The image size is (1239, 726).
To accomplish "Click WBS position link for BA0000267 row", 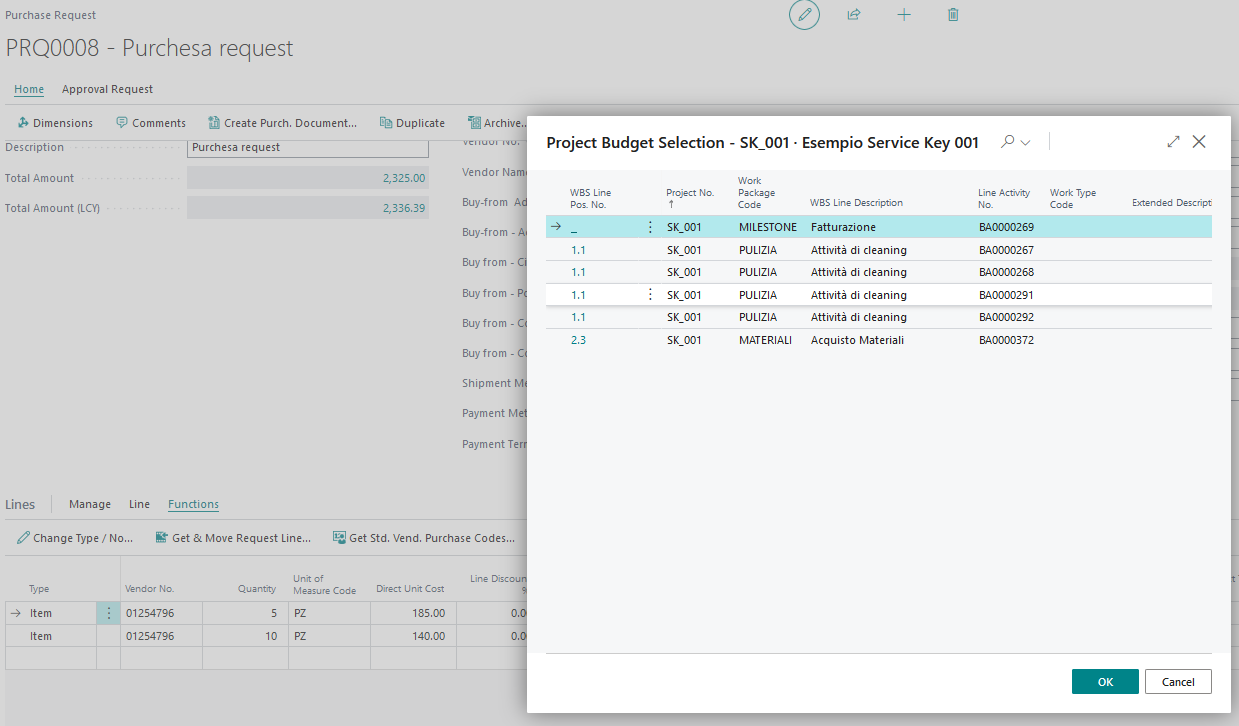I will coord(579,250).
